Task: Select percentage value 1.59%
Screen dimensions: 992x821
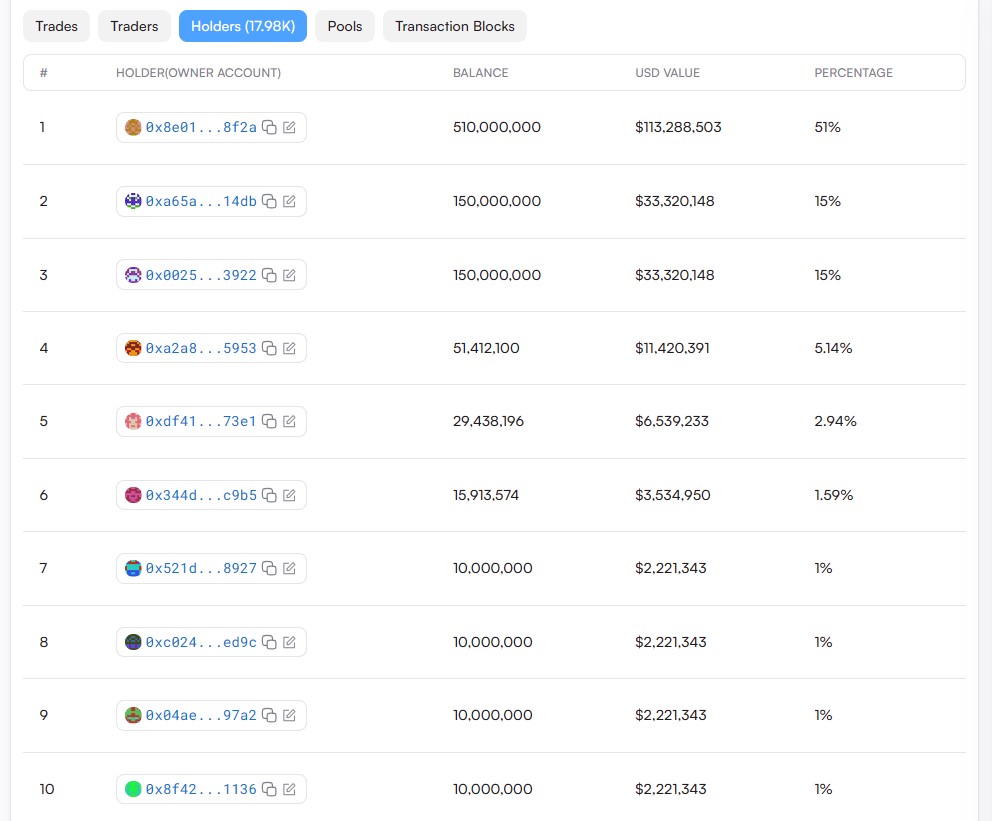Action: [x=834, y=495]
